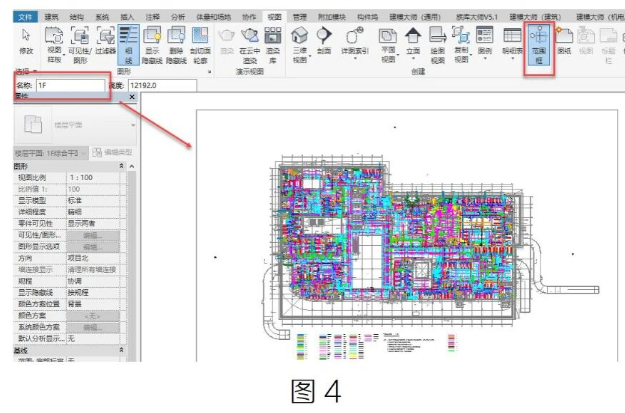Switch to the 分析 ribbon tab
Viewport: 625px width, 413px height.
coord(178,17)
